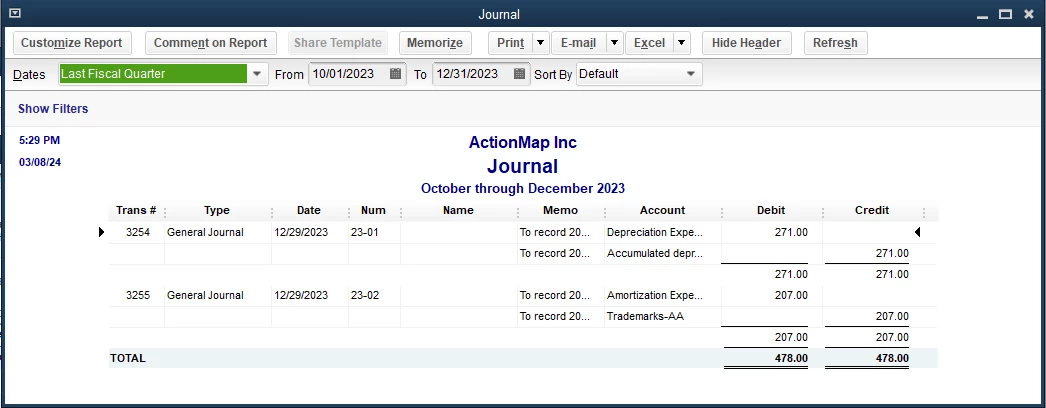Show the report filters
Image resolution: width=1046 pixels, height=408 pixels.
[53, 109]
